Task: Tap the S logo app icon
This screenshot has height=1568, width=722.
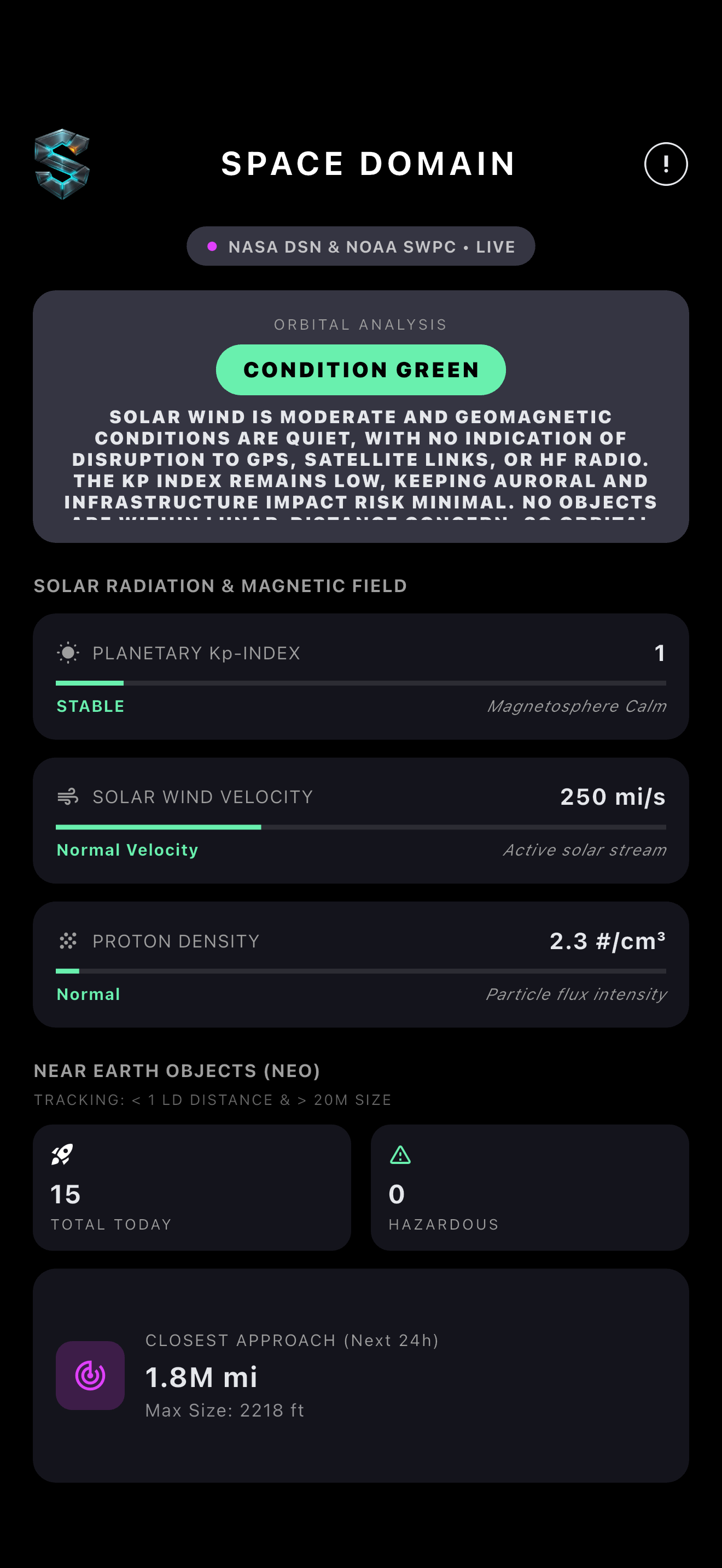Action: [x=62, y=163]
